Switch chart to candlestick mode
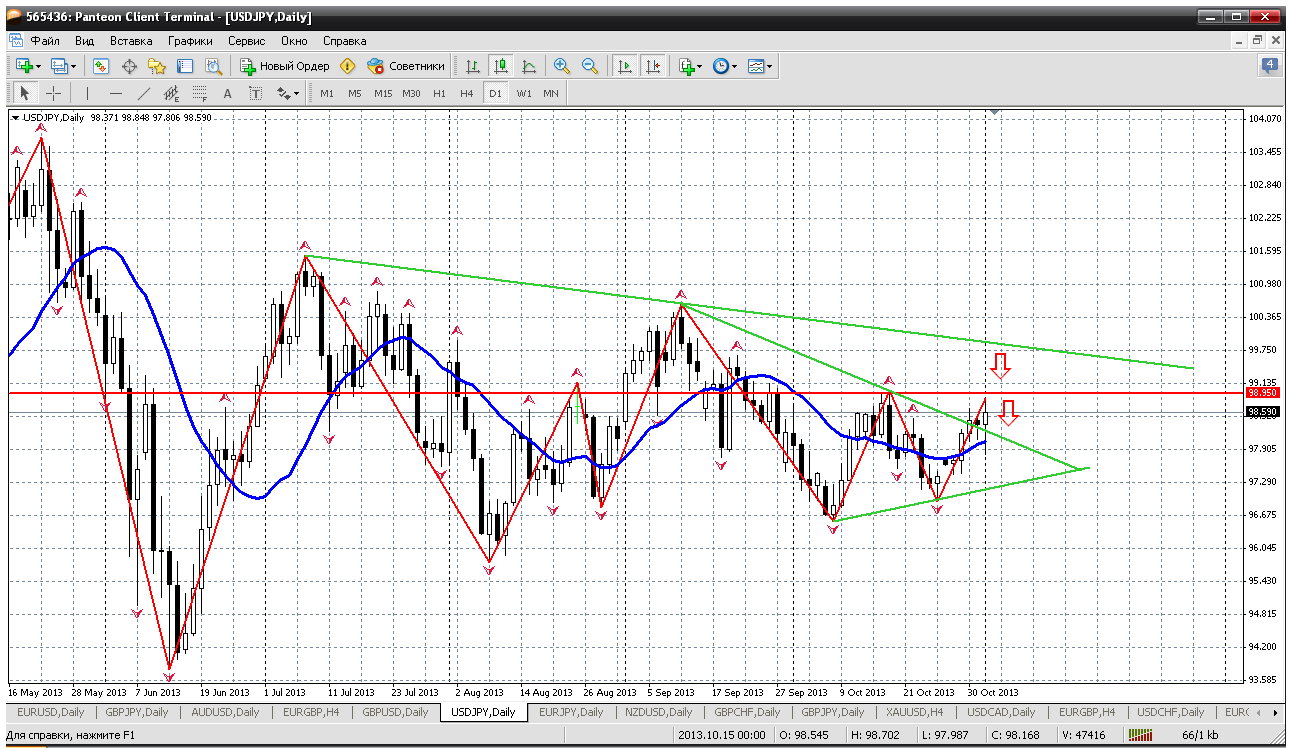 click(501, 66)
